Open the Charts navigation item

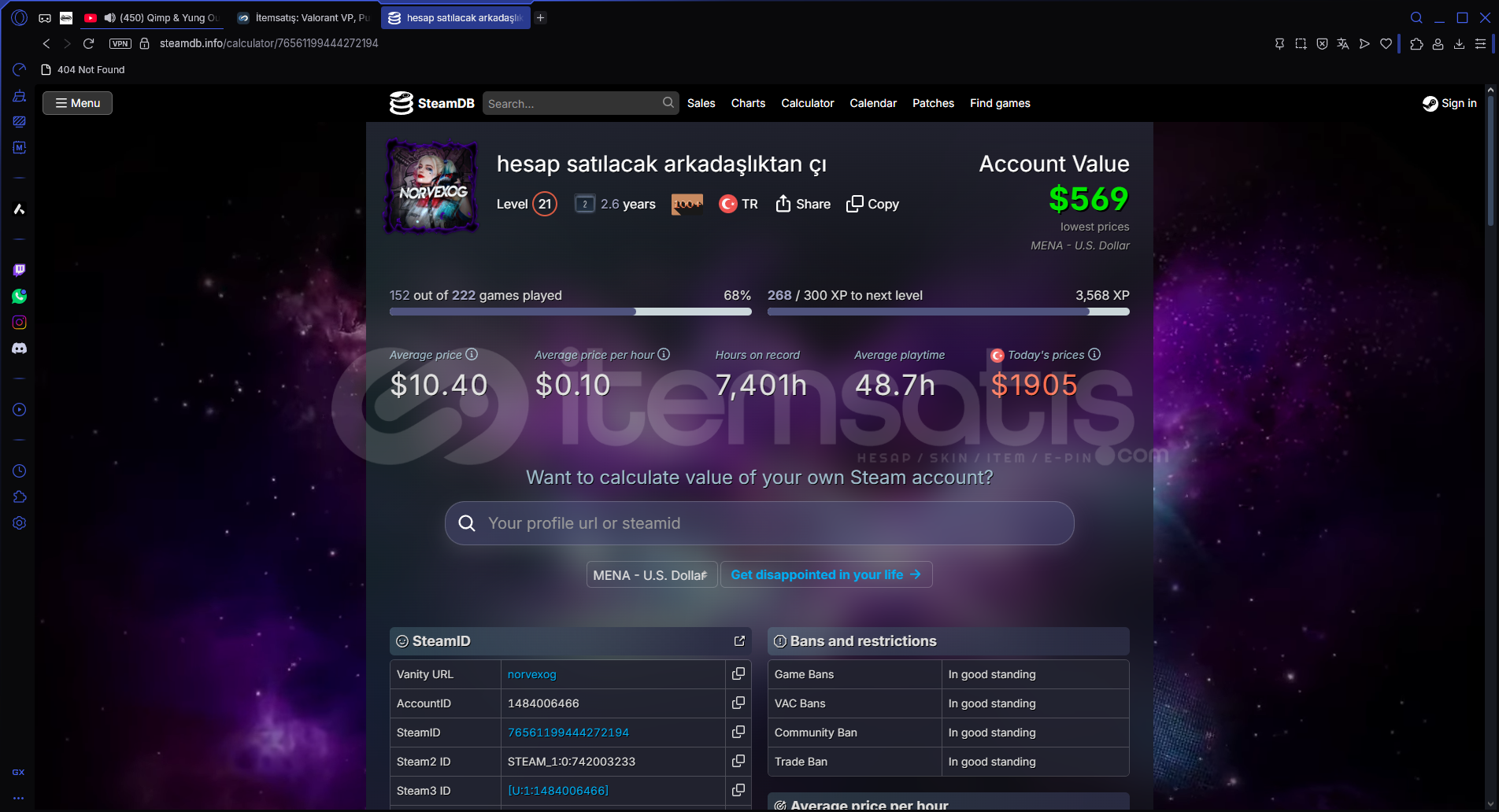pos(748,103)
